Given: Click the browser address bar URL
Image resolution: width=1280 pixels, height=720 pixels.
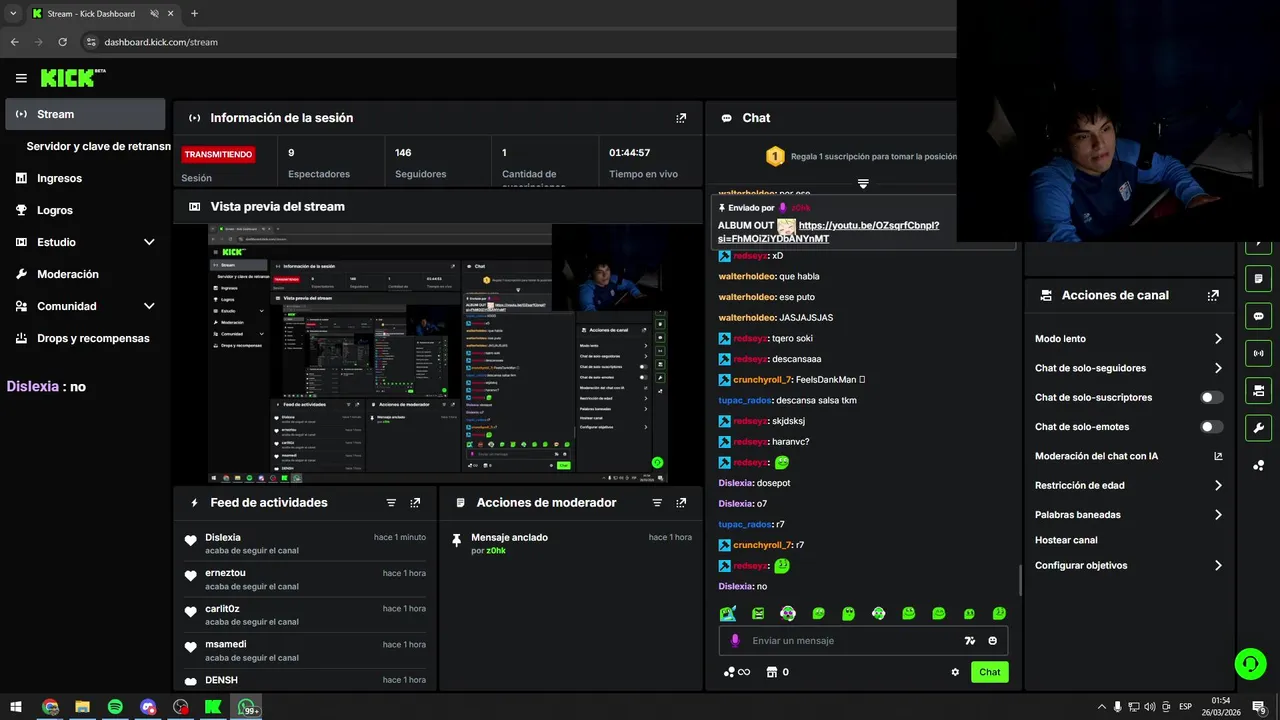Looking at the screenshot, I should click(x=161, y=42).
